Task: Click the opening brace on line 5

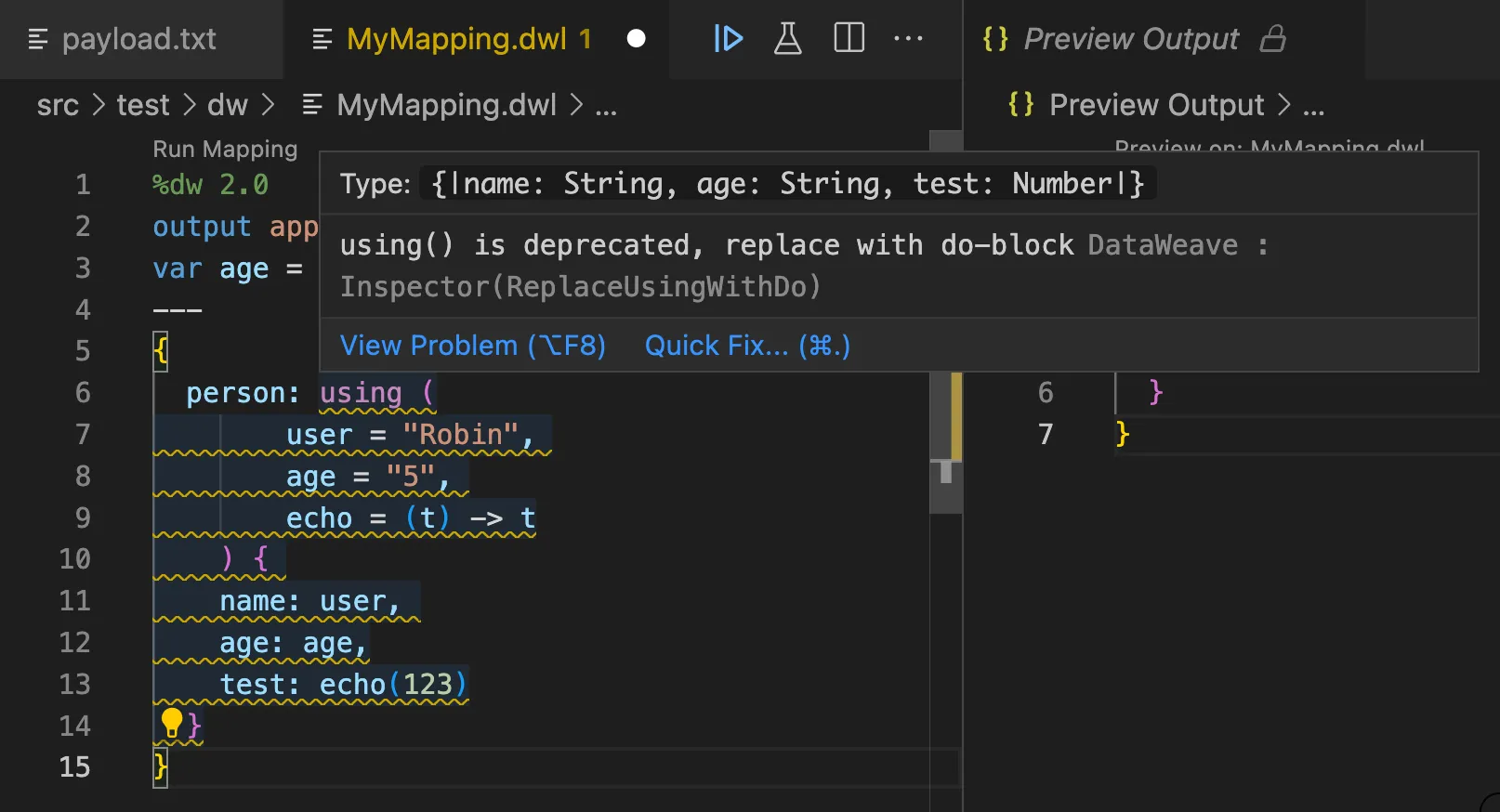Action: [161, 351]
